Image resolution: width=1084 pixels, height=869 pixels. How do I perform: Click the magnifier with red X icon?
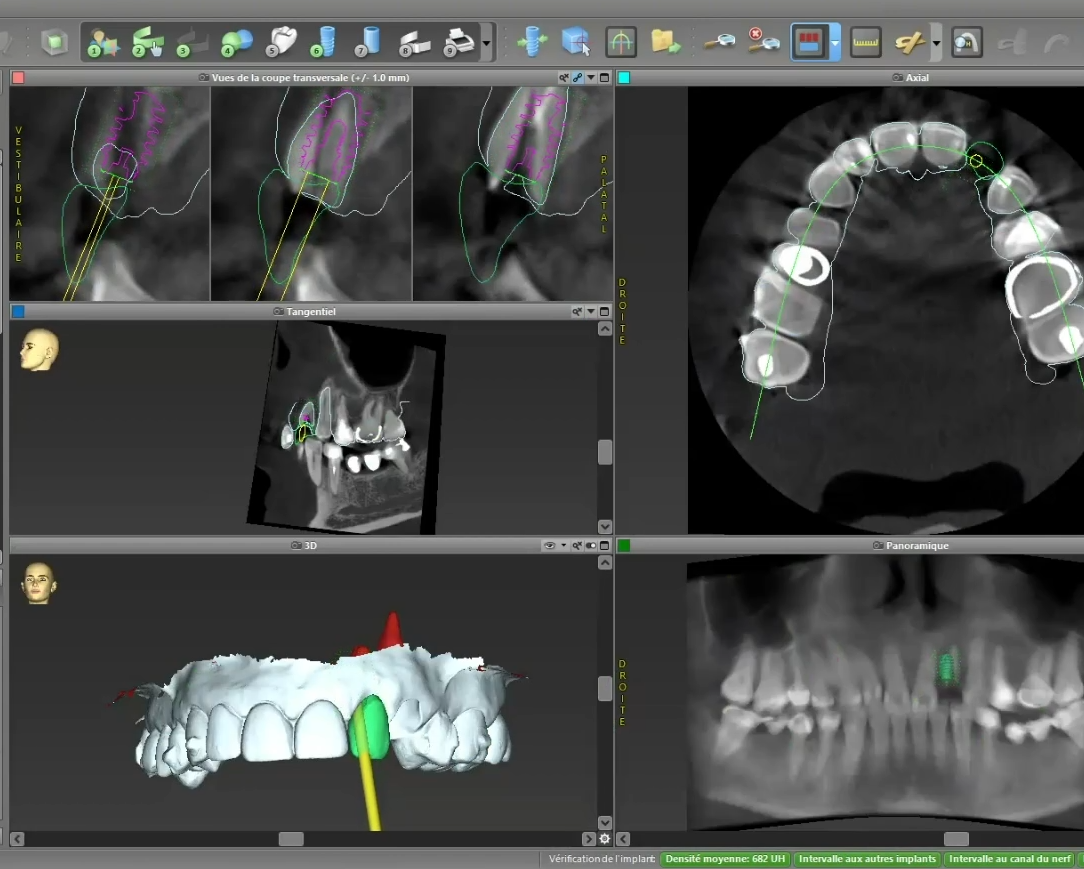click(x=762, y=42)
